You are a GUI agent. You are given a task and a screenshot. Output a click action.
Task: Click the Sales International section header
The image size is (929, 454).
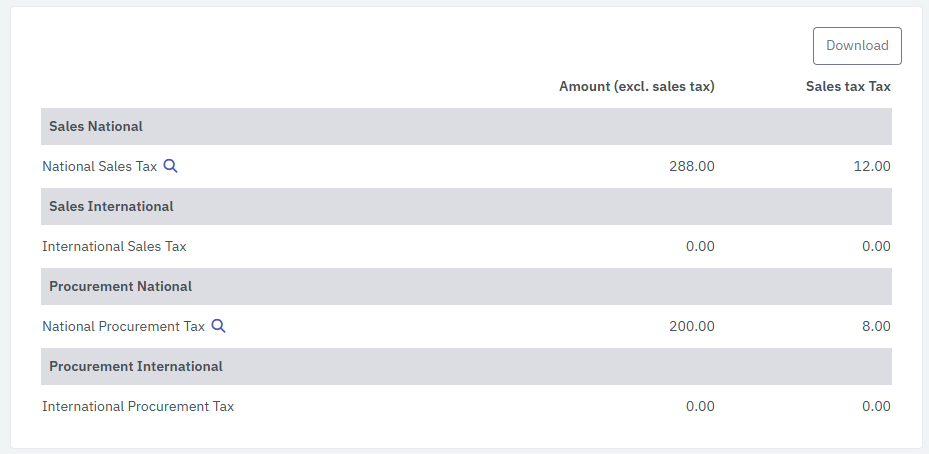[111, 207]
